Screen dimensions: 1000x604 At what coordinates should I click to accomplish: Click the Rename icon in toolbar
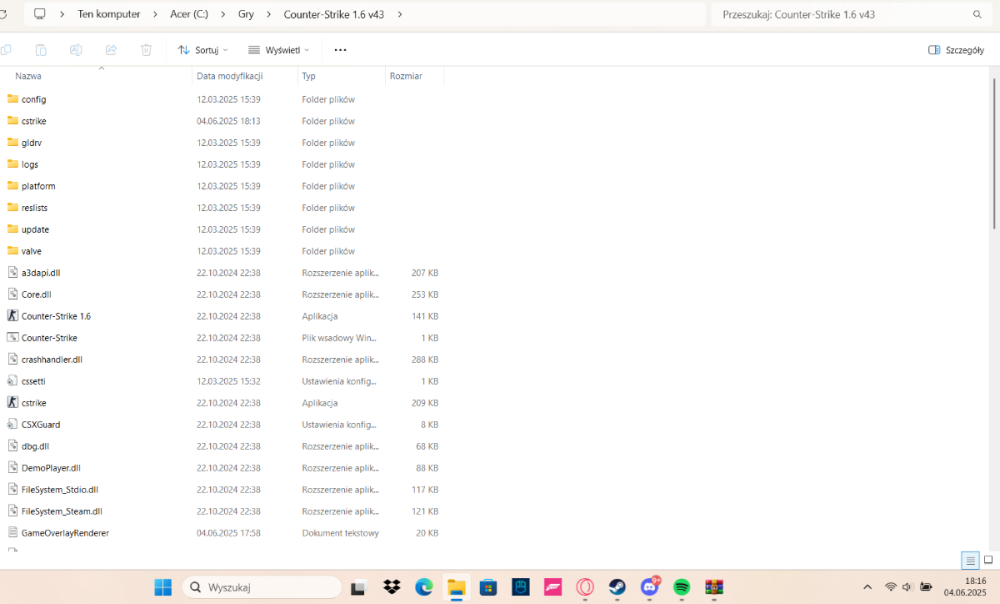pos(76,50)
